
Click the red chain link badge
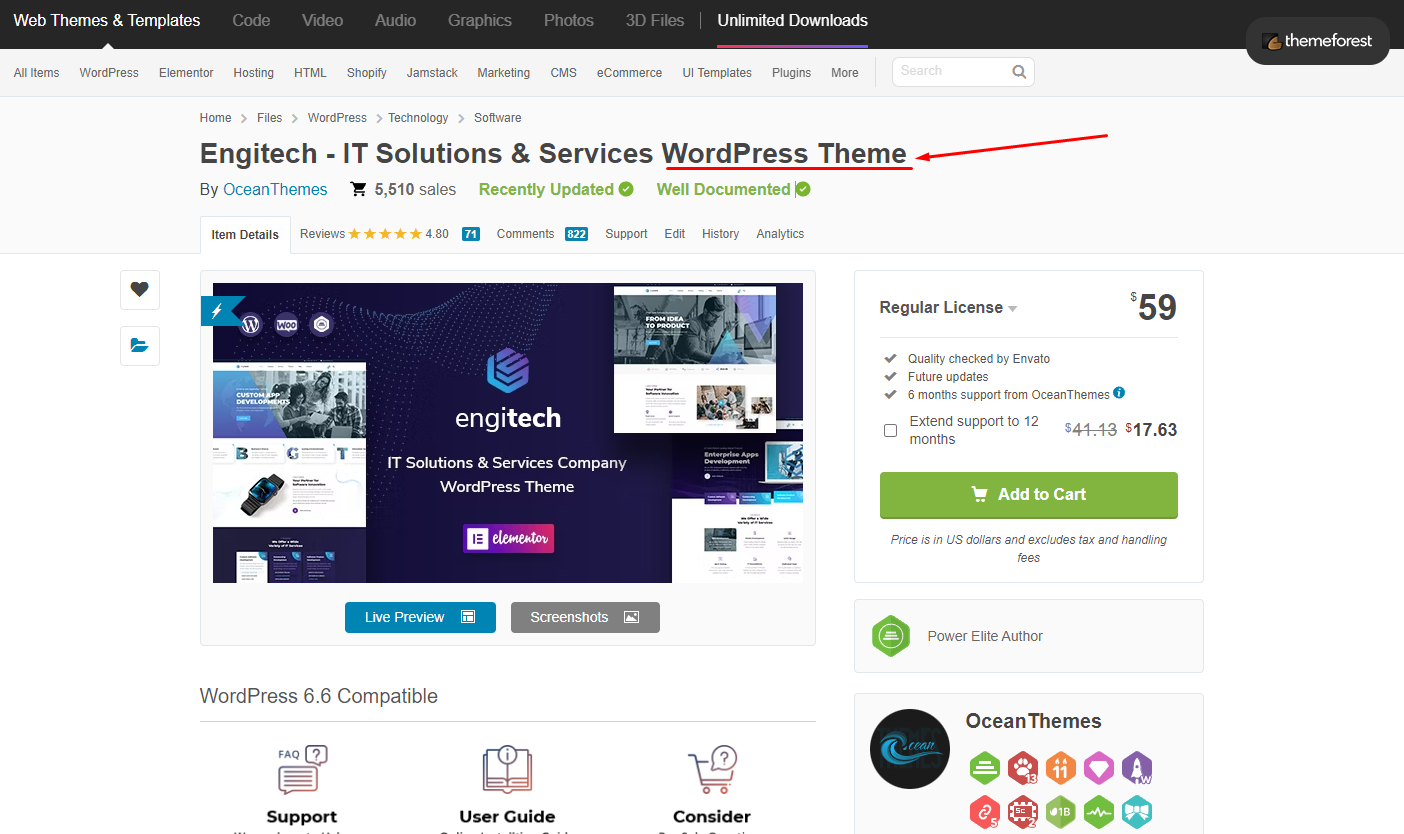[985, 812]
